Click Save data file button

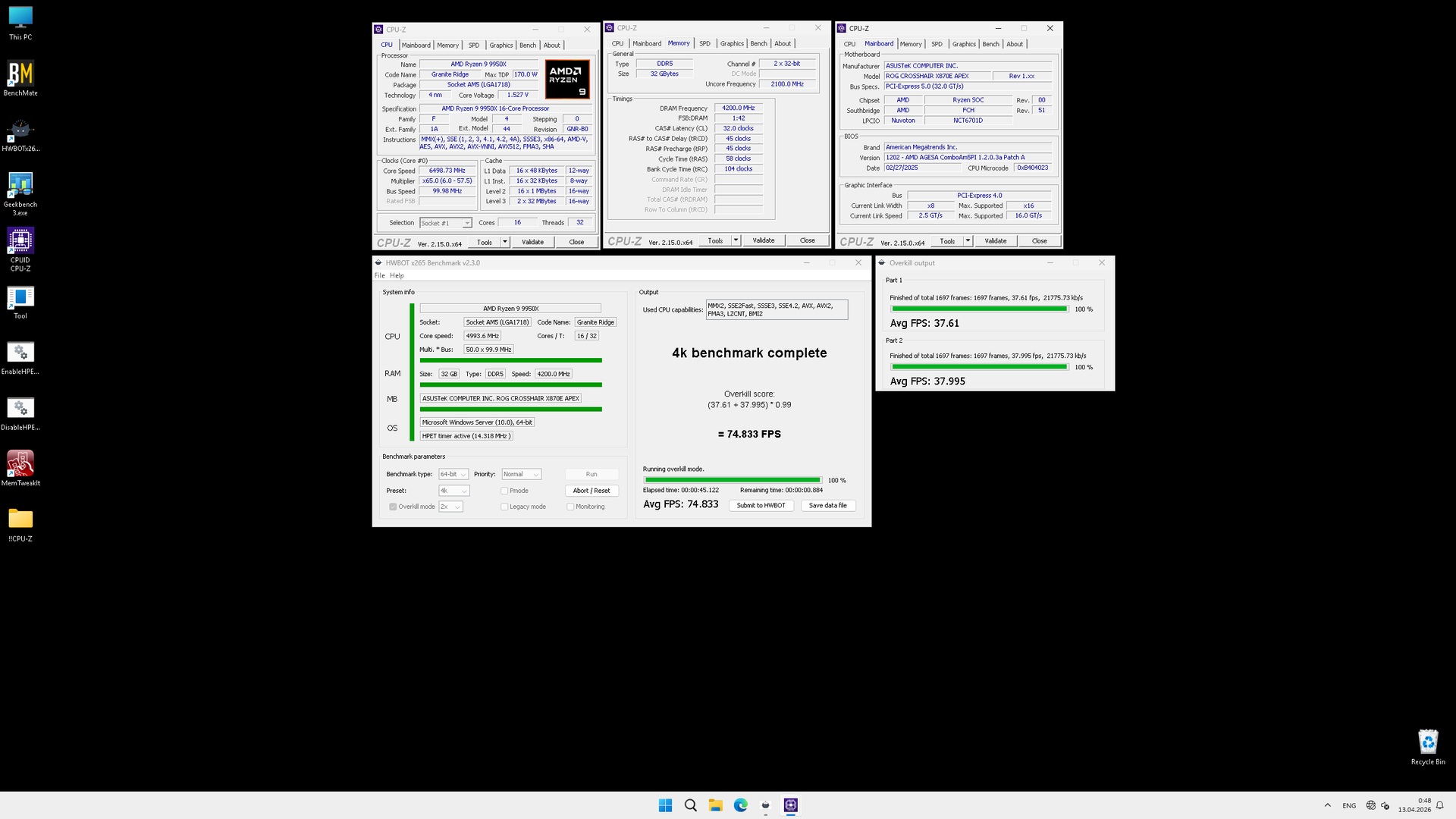pos(827,505)
